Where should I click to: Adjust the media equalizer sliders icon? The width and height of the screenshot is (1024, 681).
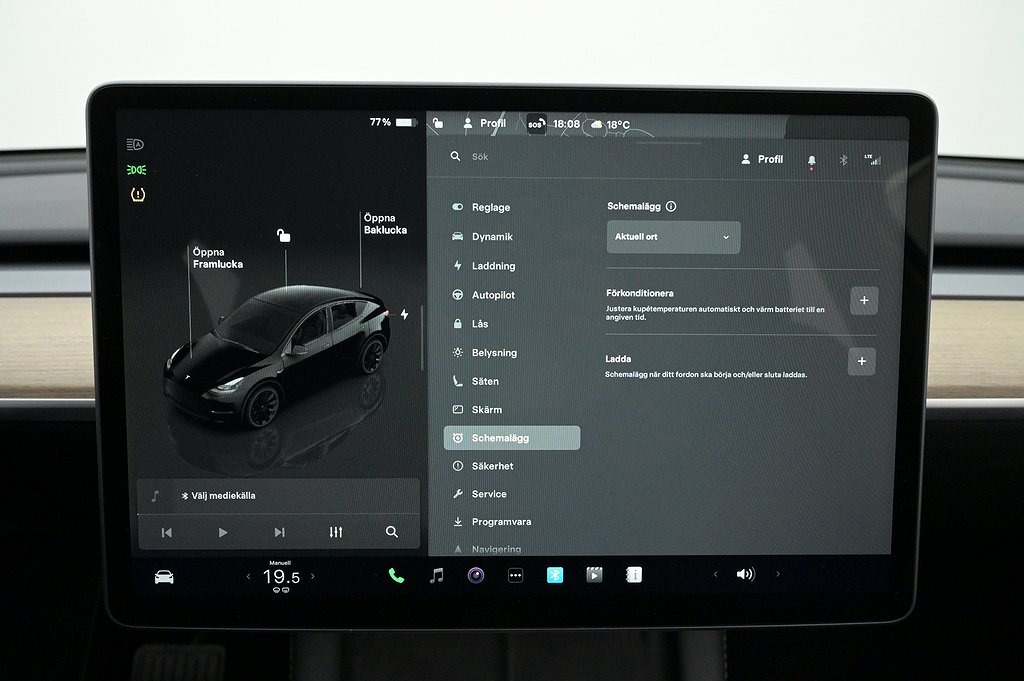335,532
